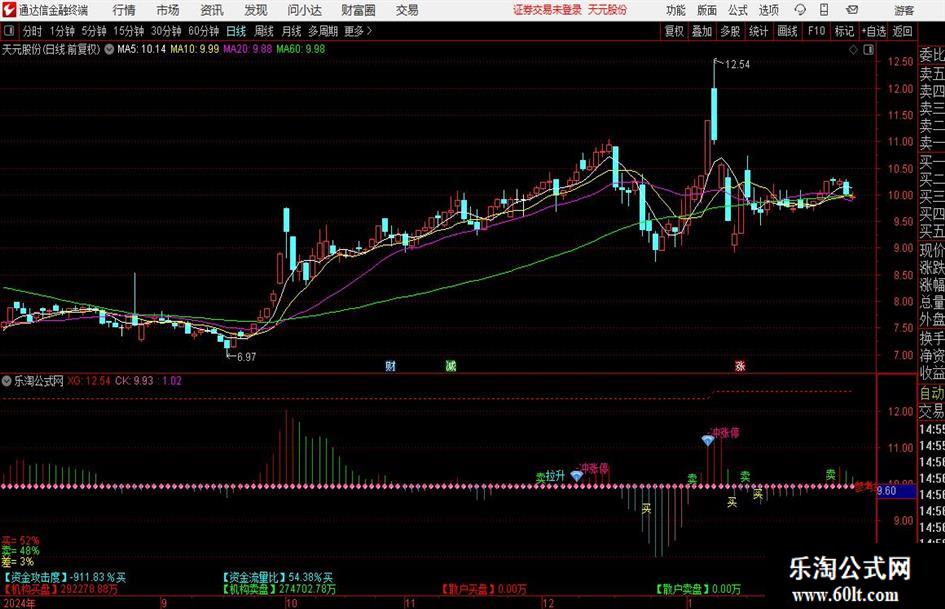Open the 功能 menu
This screenshot has height=609, width=945.
pos(676,10)
